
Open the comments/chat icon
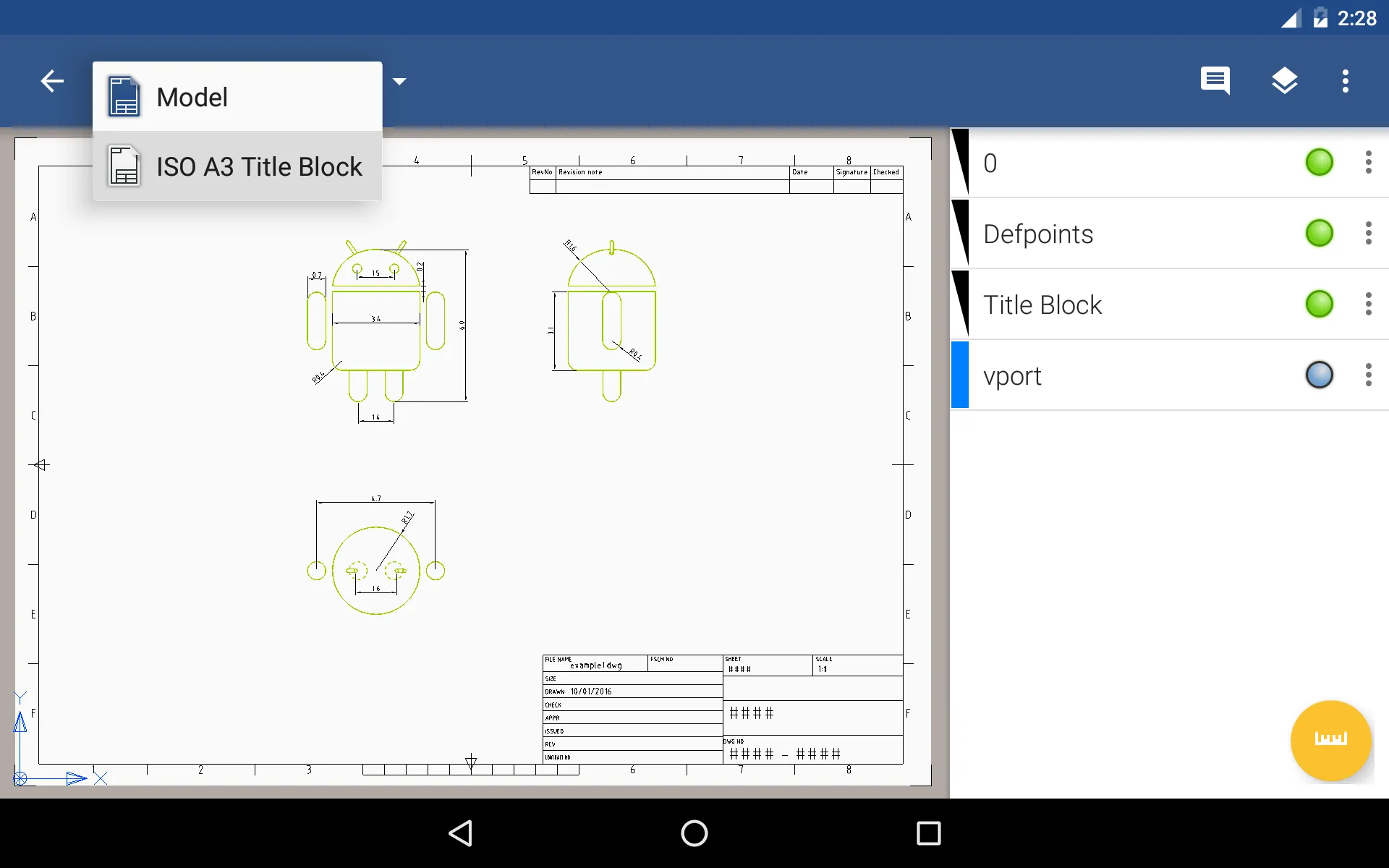coord(1216,82)
